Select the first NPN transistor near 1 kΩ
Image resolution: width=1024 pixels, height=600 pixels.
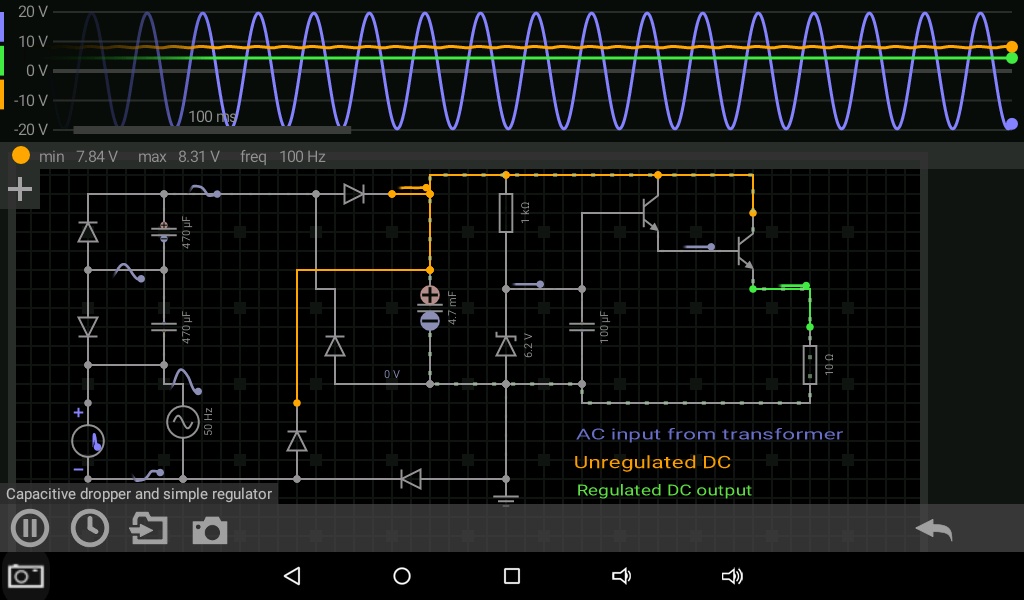tap(650, 213)
